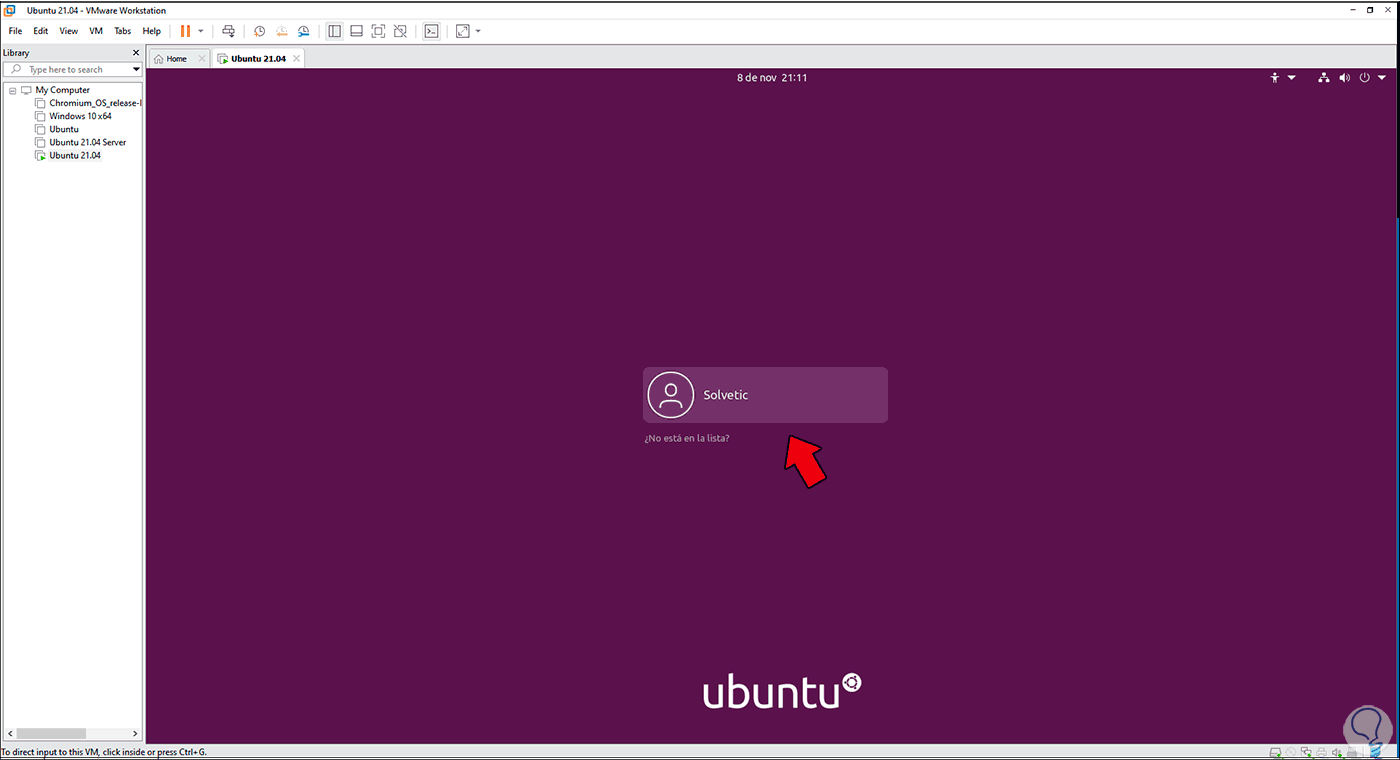Toggle the library sidebar view icon
The height and width of the screenshot is (760, 1400).
coord(334,31)
